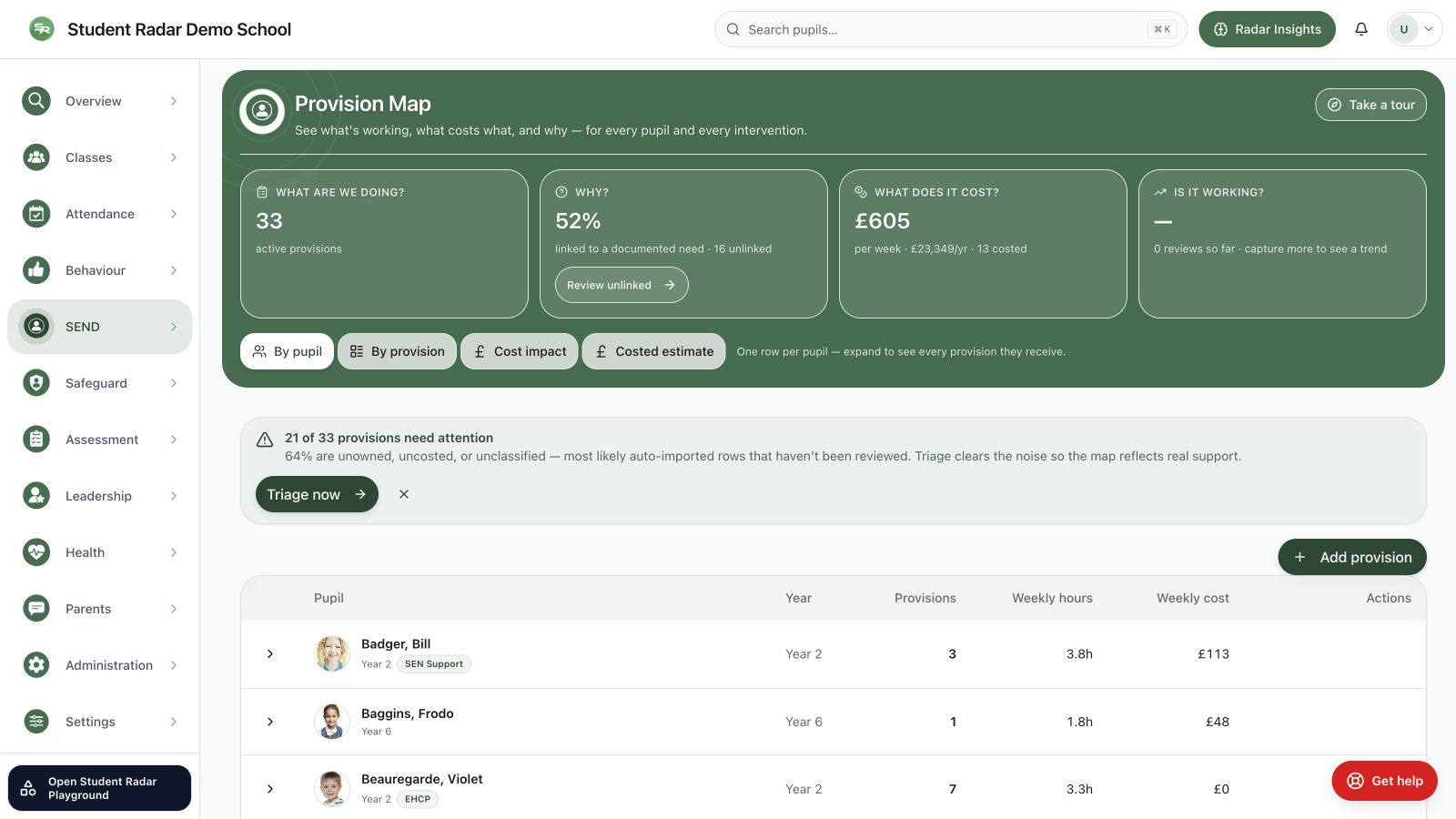Expand Baggins, Frodo pupil row

click(x=270, y=722)
